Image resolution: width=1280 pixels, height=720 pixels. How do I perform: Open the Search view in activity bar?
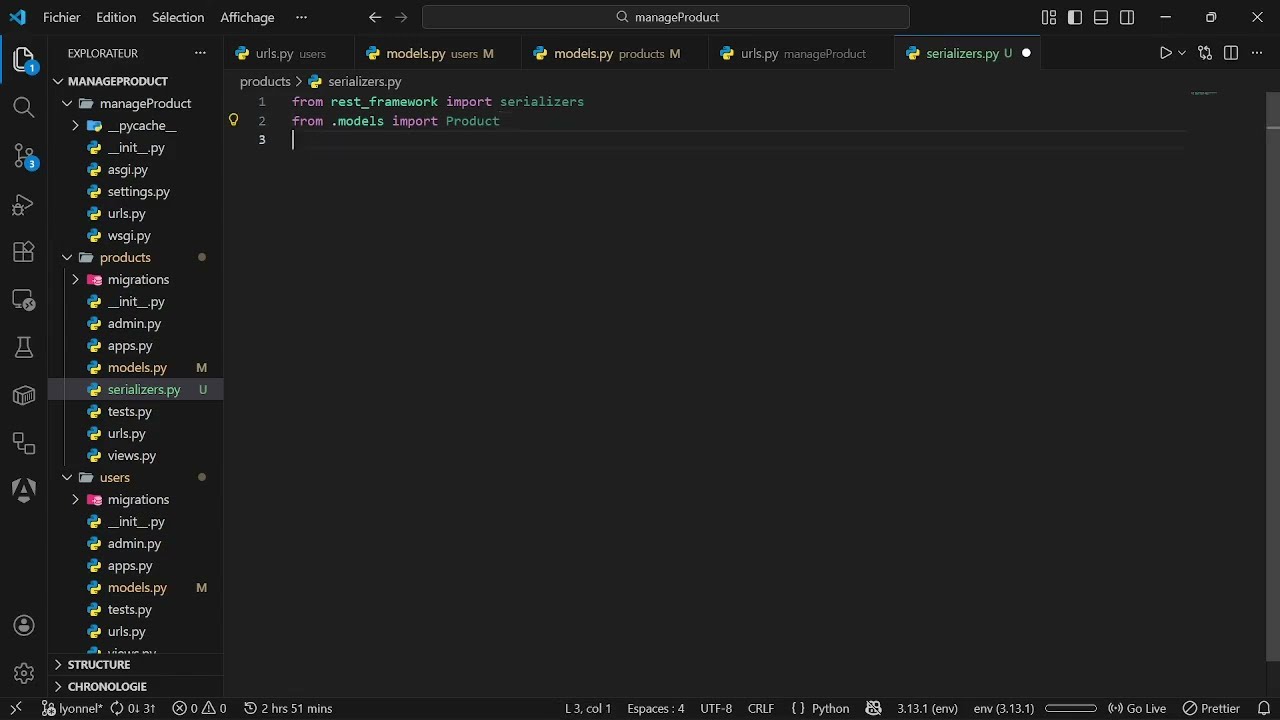click(x=24, y=107)
